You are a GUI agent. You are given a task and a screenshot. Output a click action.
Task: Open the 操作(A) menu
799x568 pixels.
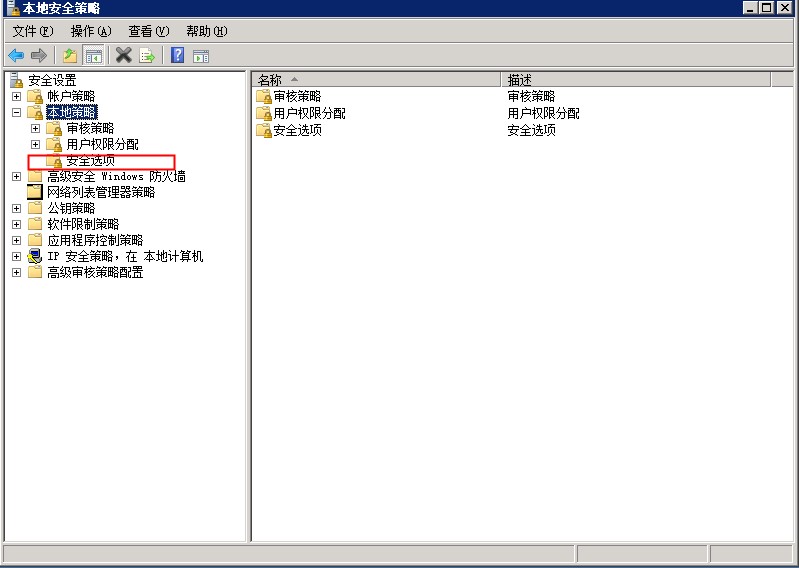coord(91,31)
